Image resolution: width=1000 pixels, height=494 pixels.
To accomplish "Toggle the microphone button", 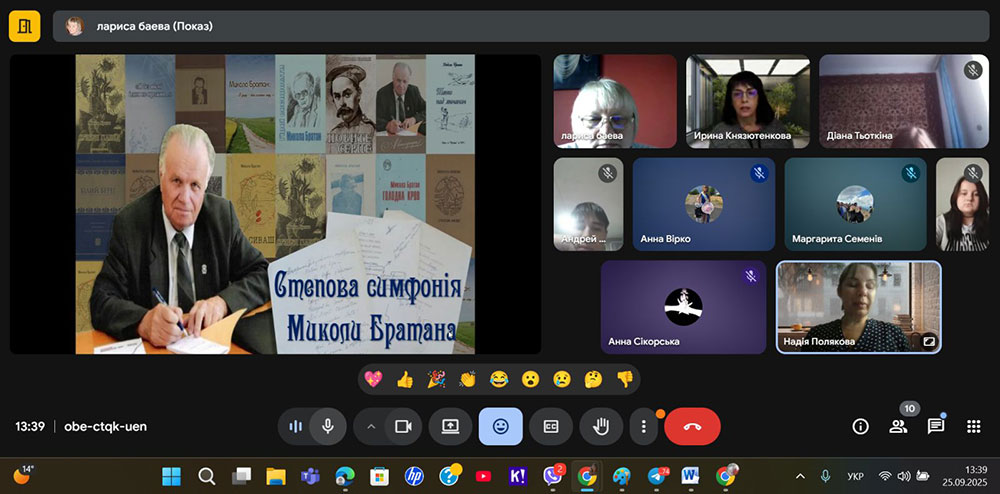I will 327,426.
